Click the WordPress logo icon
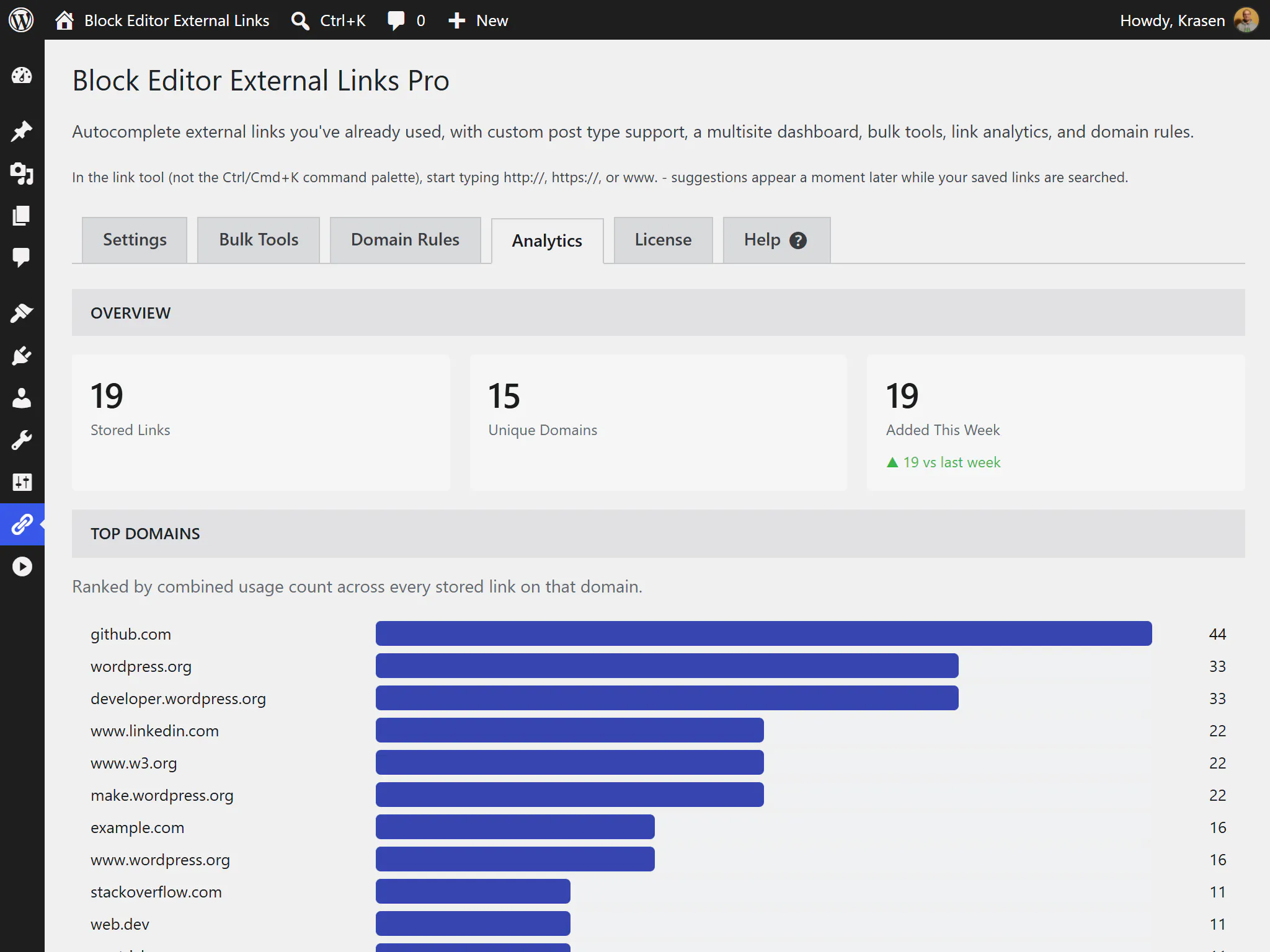 point(21,20)
